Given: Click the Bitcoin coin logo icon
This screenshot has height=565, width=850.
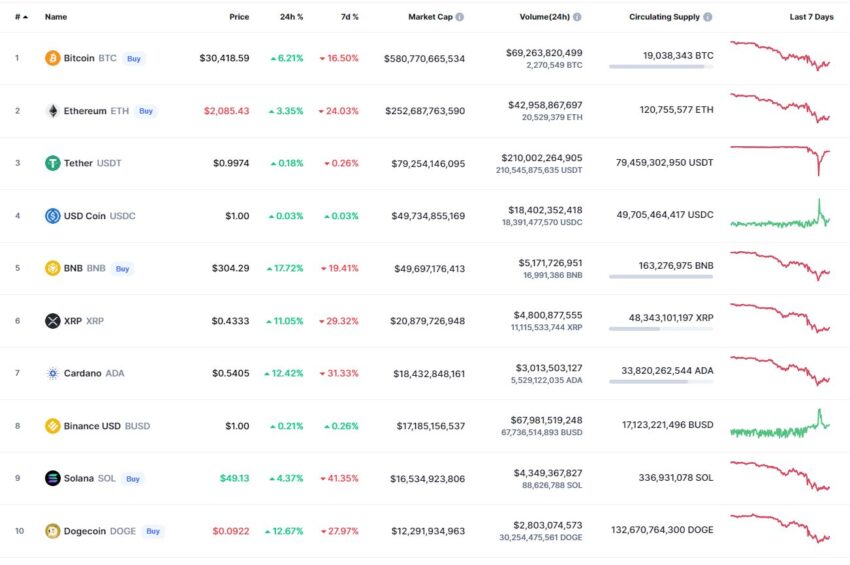Looking at the screenshot, I should (x=53, y=58).
